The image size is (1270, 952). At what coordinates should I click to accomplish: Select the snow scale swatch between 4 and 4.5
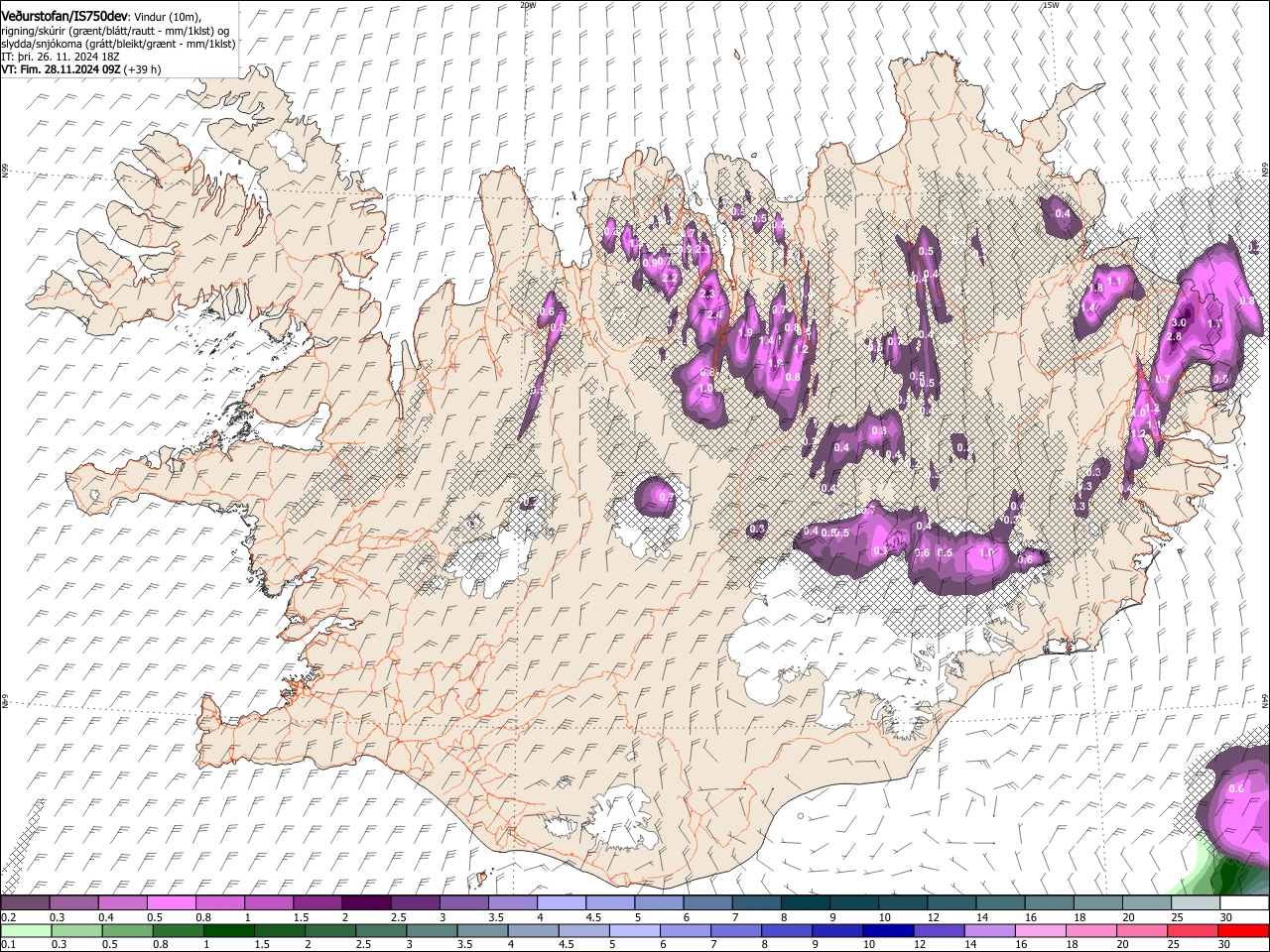[x=560, y=903]
